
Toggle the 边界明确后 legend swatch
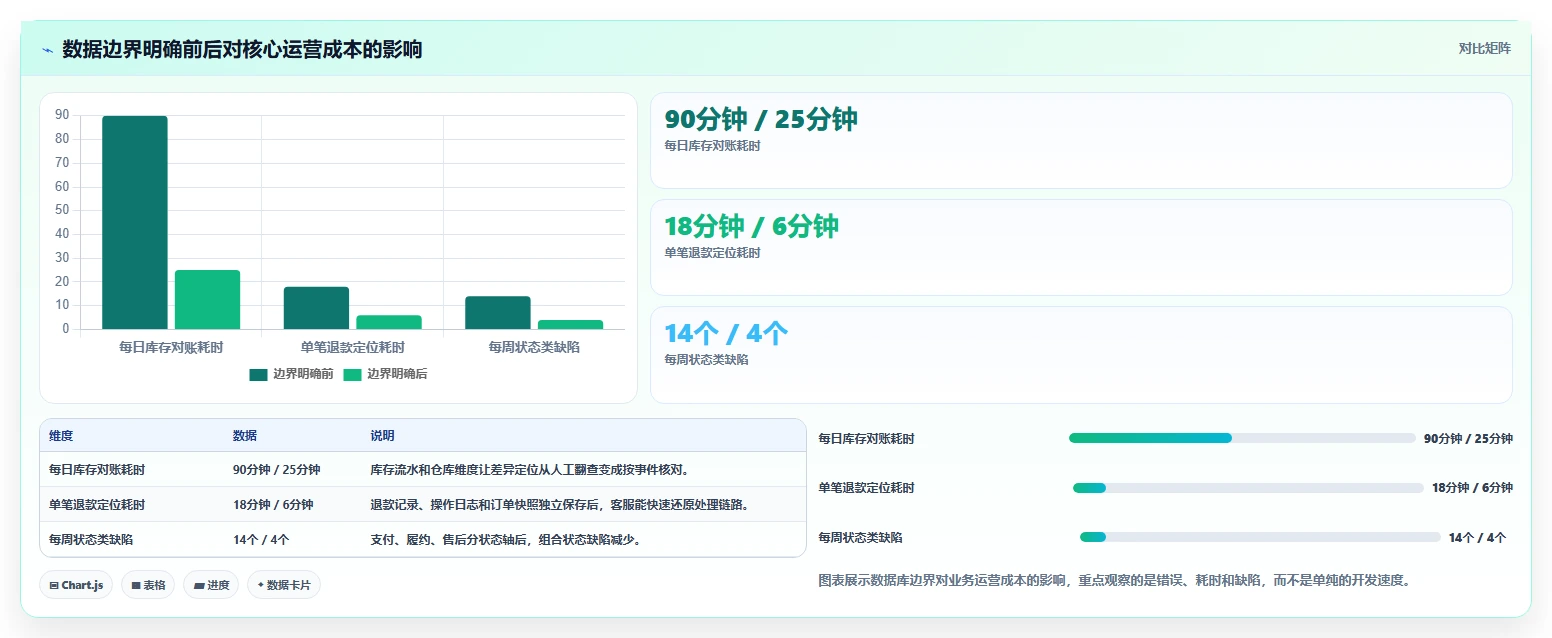click(352, 374)
